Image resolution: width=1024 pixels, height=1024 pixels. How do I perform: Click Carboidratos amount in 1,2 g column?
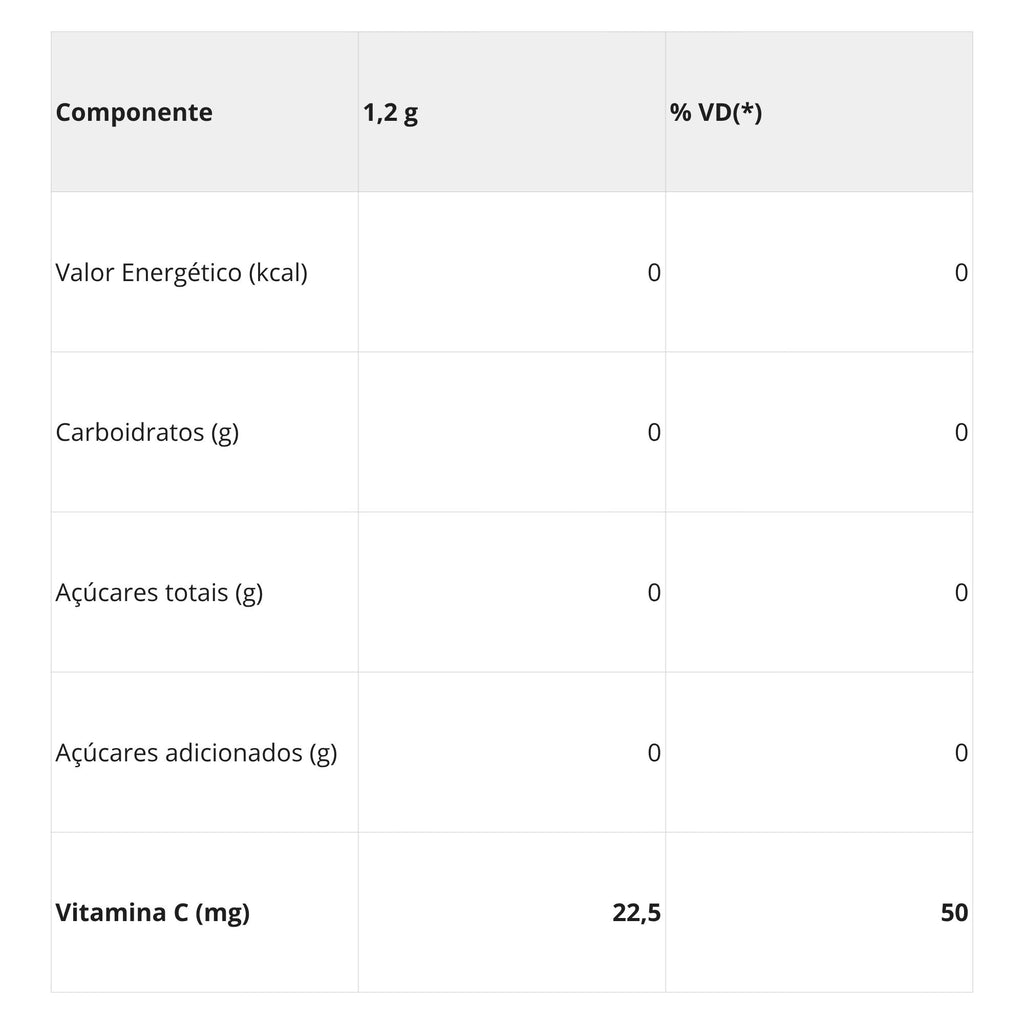654,433
